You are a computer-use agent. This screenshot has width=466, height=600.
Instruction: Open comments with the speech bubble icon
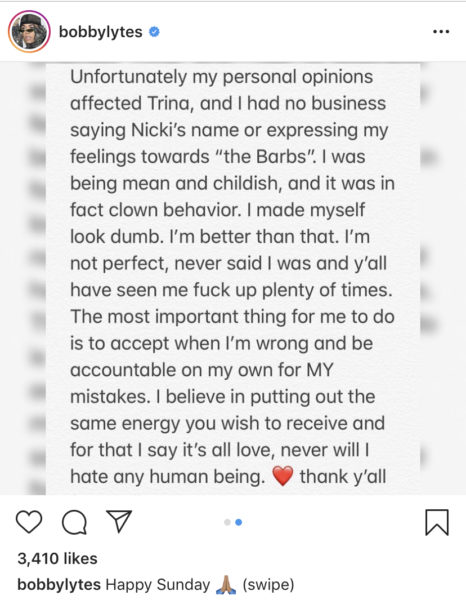pyautogui.click(x=74, y=522)
